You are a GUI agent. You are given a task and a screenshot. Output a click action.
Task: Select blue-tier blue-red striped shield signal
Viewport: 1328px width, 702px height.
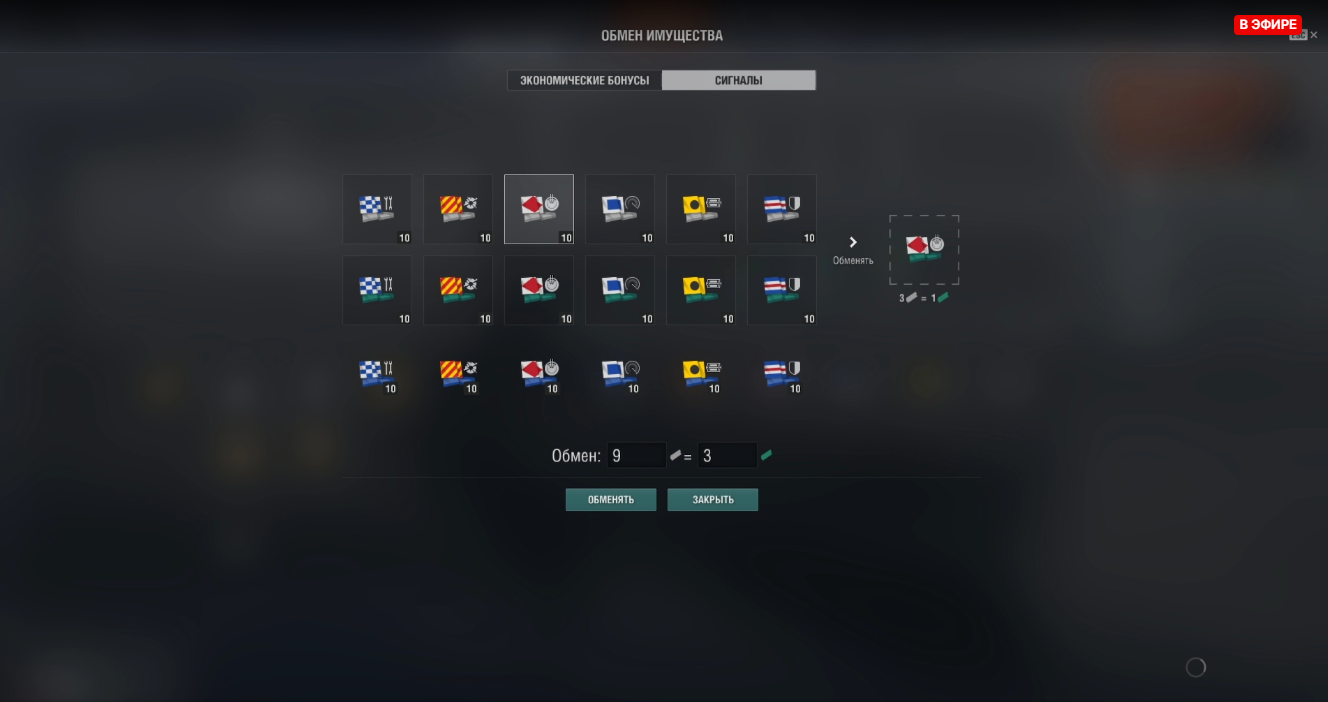[782, 374]
